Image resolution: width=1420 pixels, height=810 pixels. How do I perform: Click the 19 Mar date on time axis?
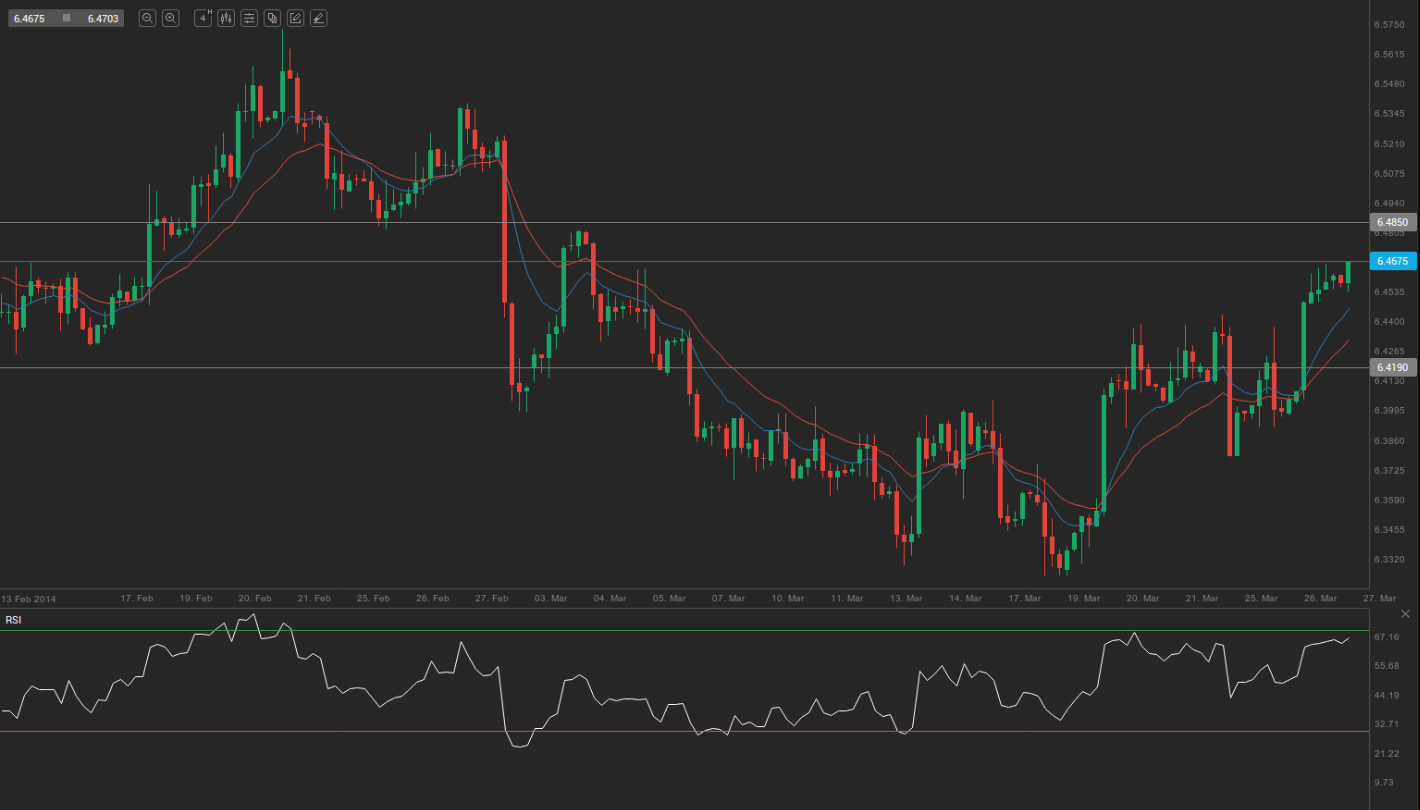tap(1084, 598)
